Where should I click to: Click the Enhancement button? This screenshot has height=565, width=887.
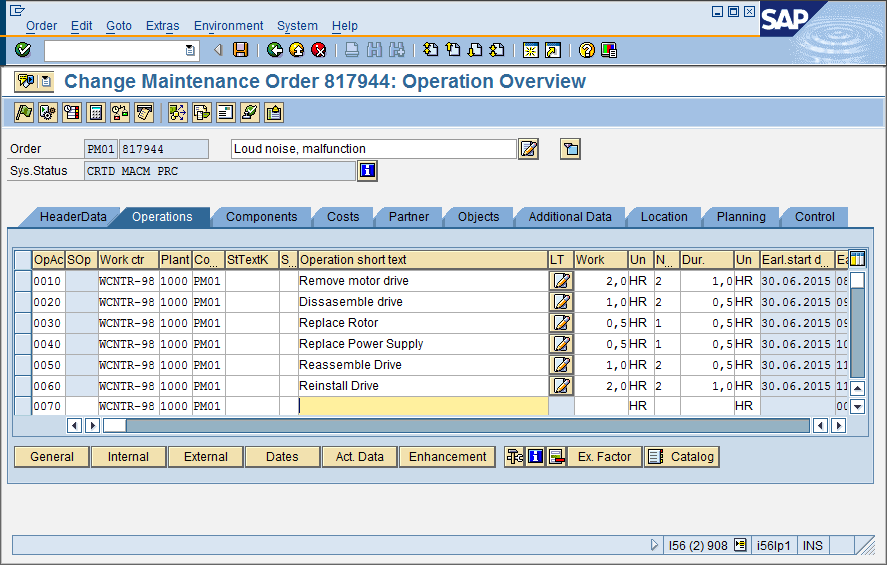click(447, 457)
